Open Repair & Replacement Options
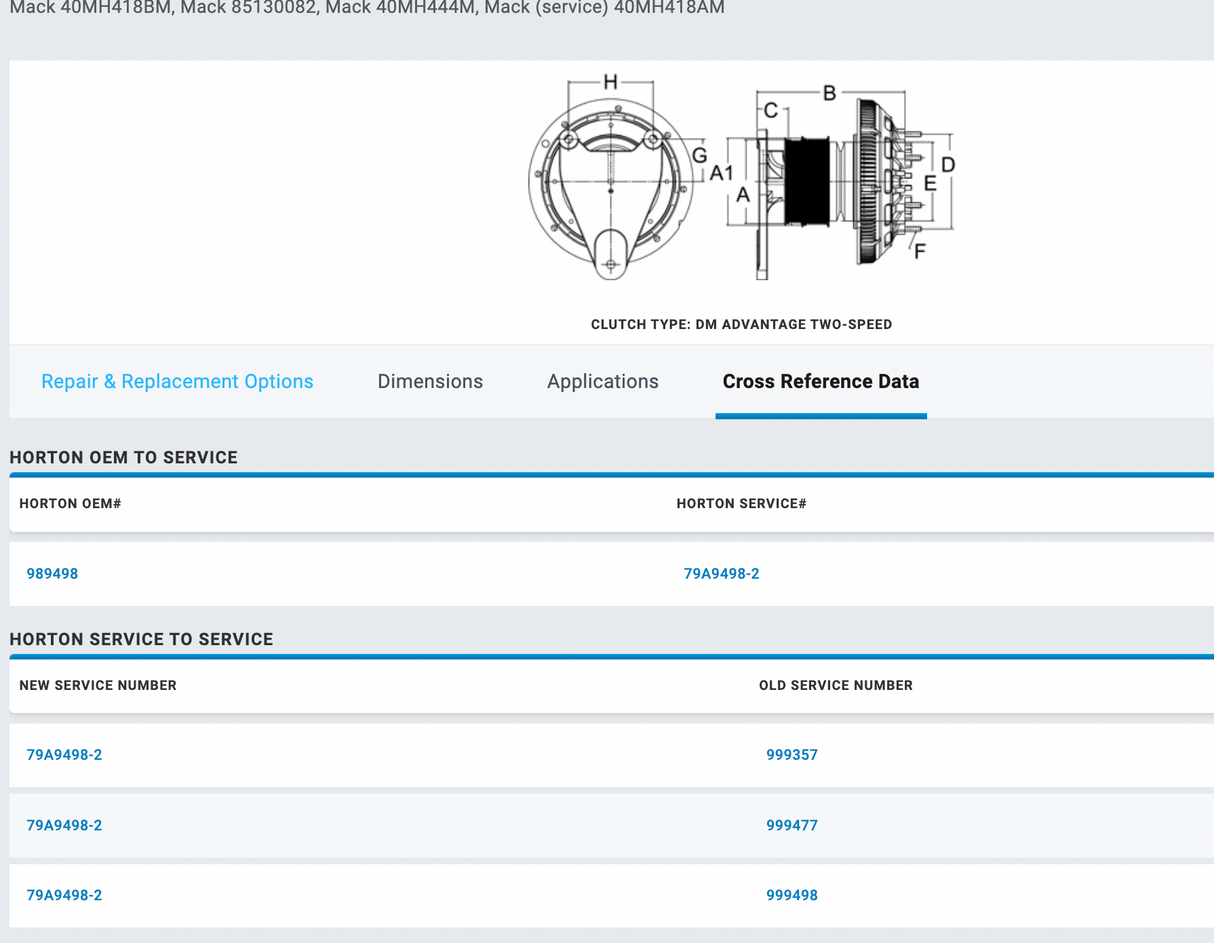The image size is (1214, 943). 177,381
